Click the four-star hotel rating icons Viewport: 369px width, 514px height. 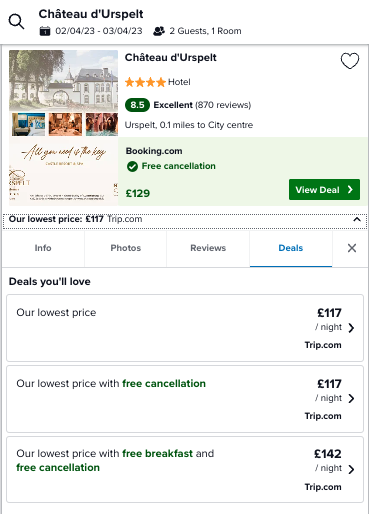(145, 82)
